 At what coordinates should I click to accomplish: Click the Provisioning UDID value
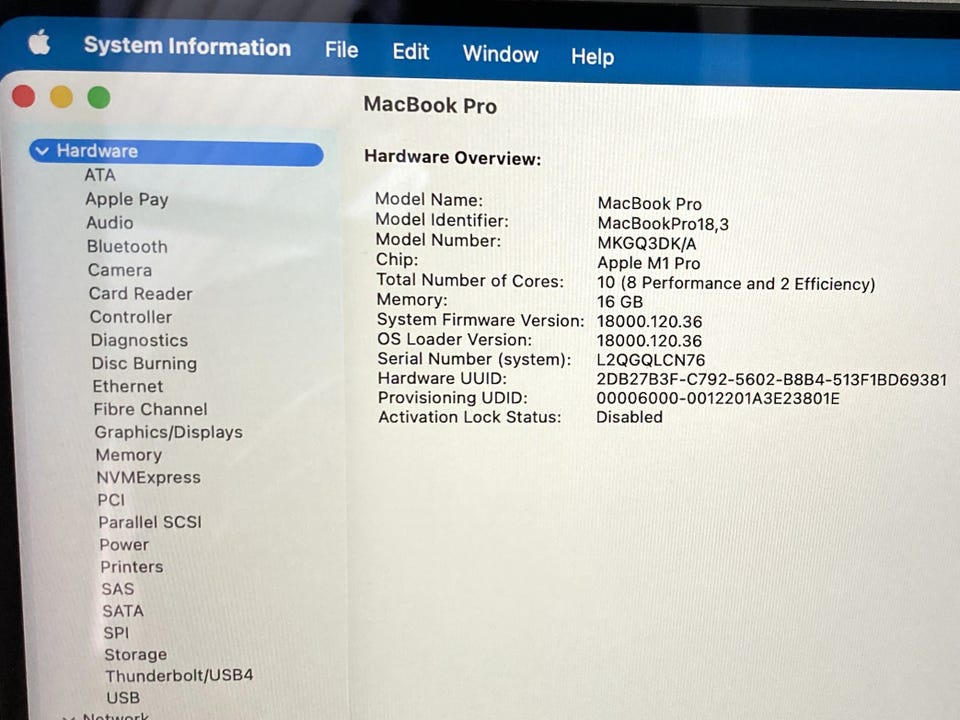click(x=718, y=399)
